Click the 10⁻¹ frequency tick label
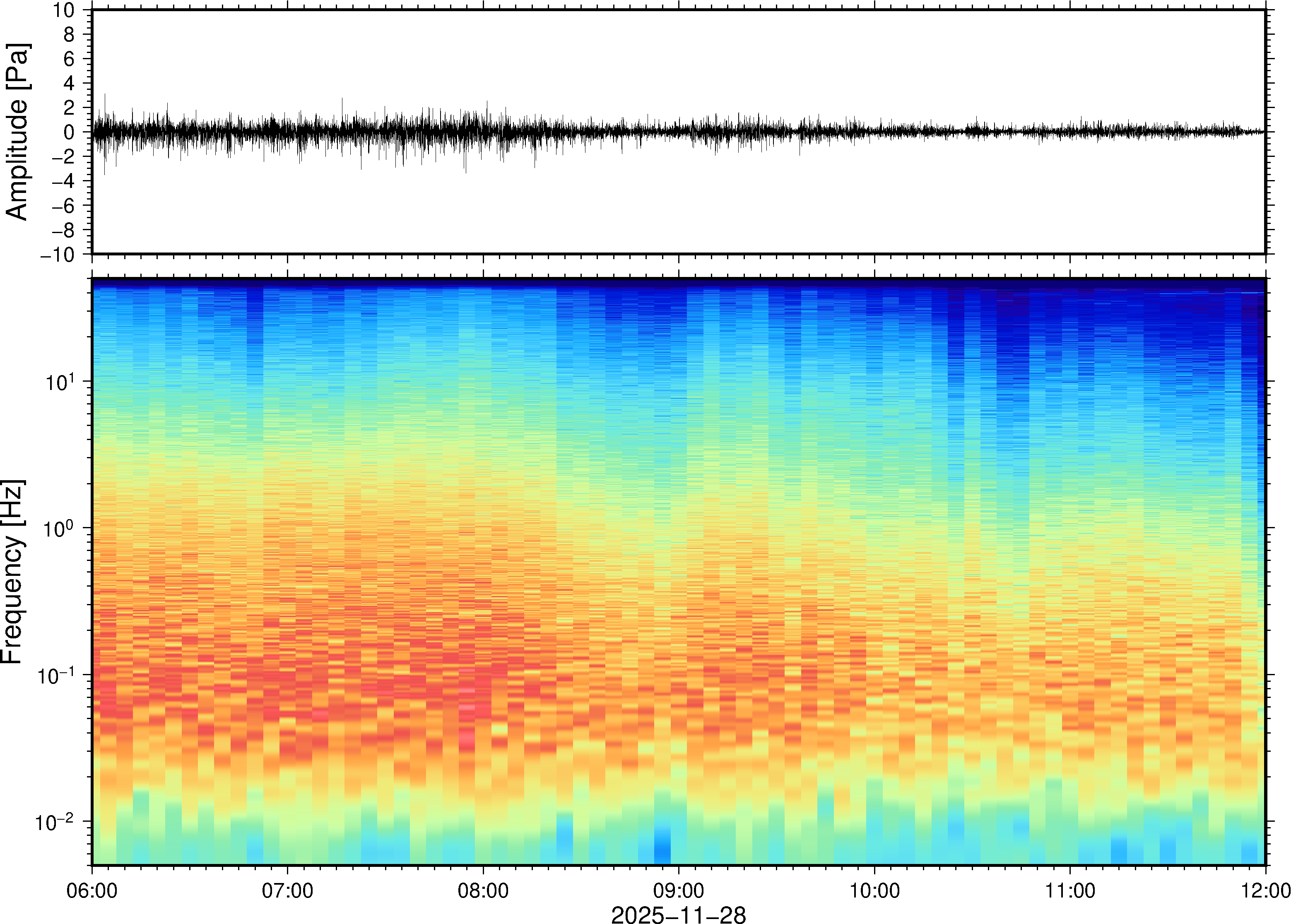 pyautogui.click(x=56, y=675)
